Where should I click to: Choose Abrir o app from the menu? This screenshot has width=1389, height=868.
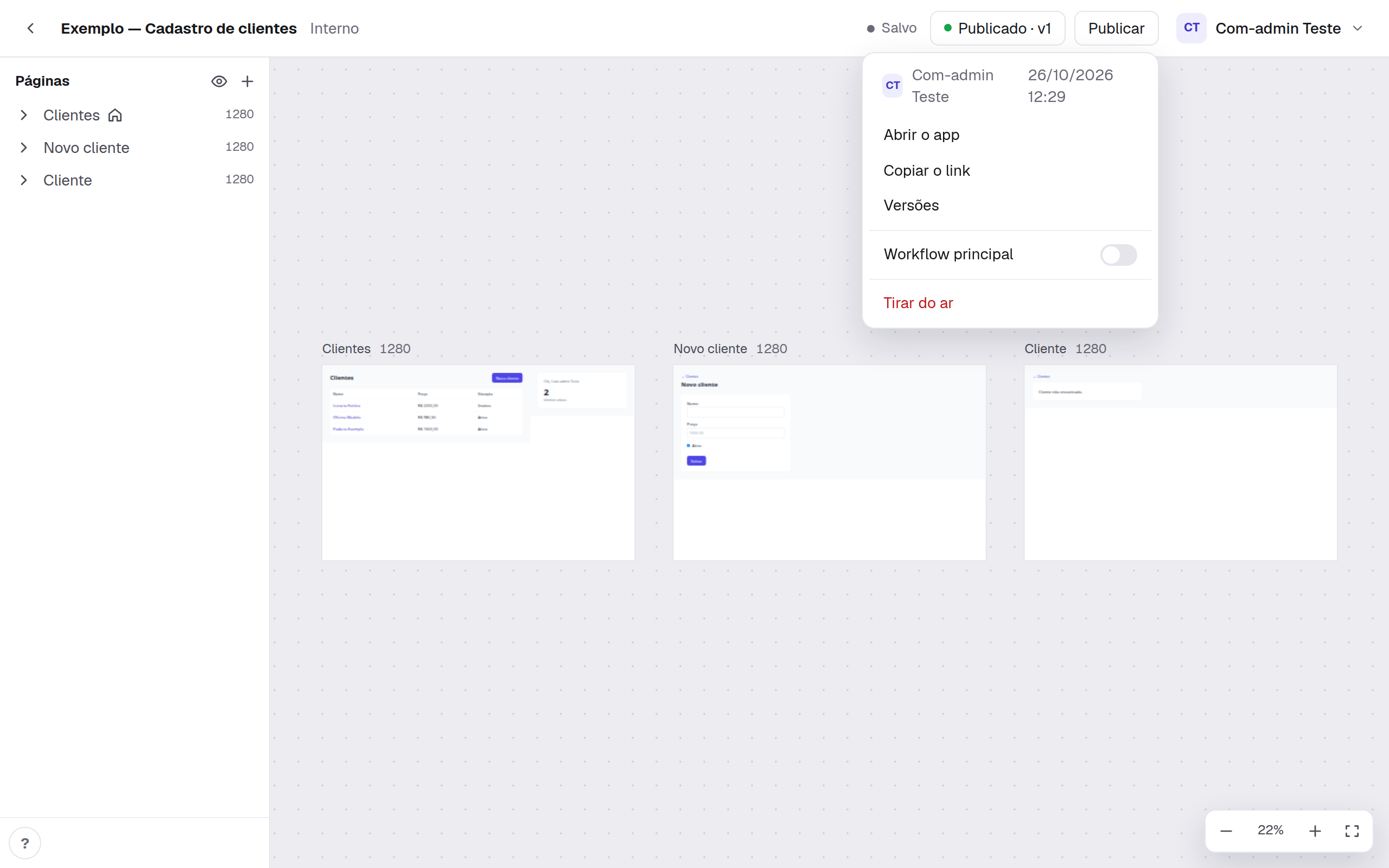tap(1010, 135)
